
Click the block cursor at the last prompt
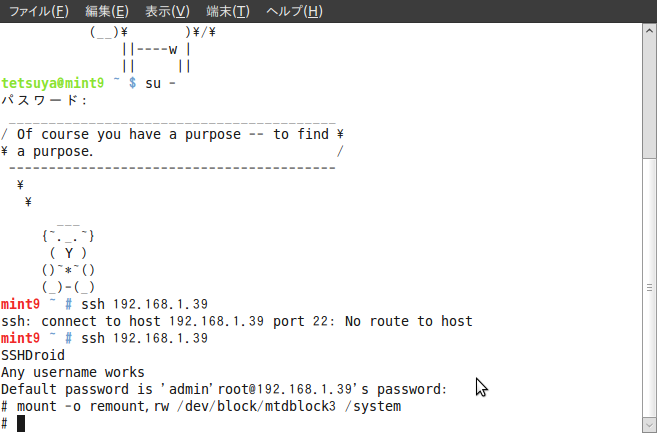(21, 423)
